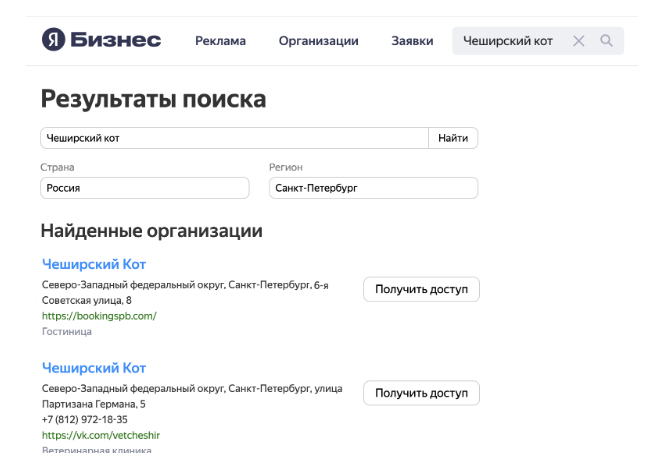Open Чеширский Кот hotel organization link

pos(94,264)
